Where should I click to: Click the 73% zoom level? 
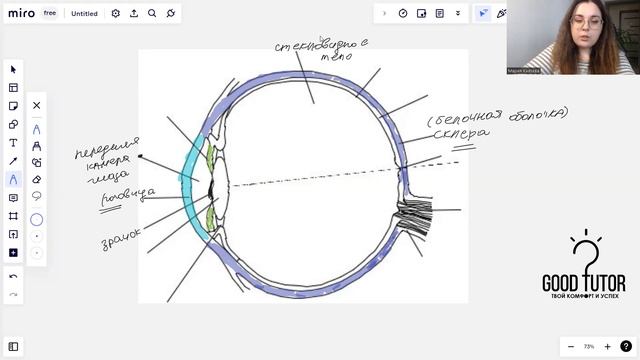tap(589, 347)
